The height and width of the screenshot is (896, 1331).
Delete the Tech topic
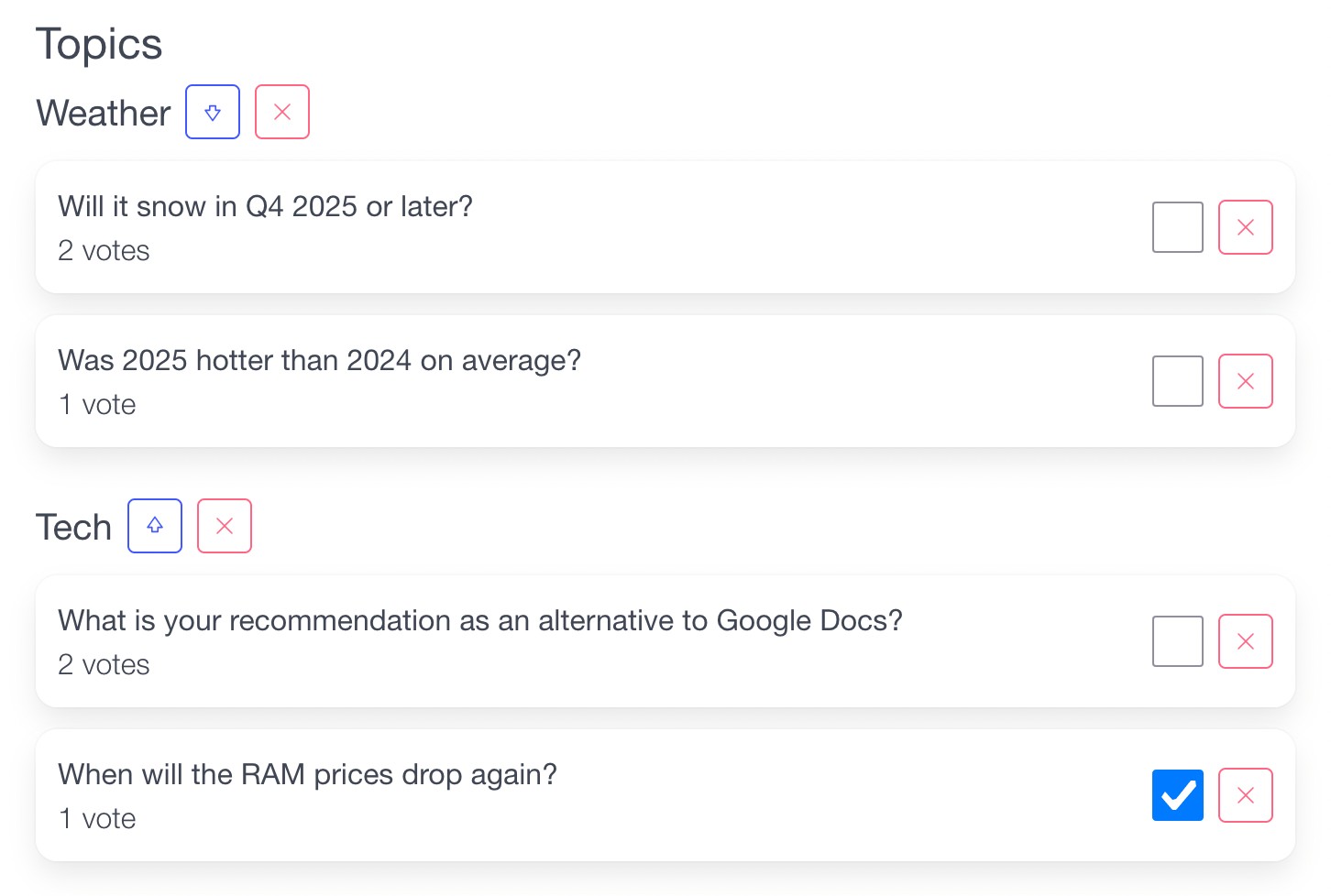coord(225,526)
